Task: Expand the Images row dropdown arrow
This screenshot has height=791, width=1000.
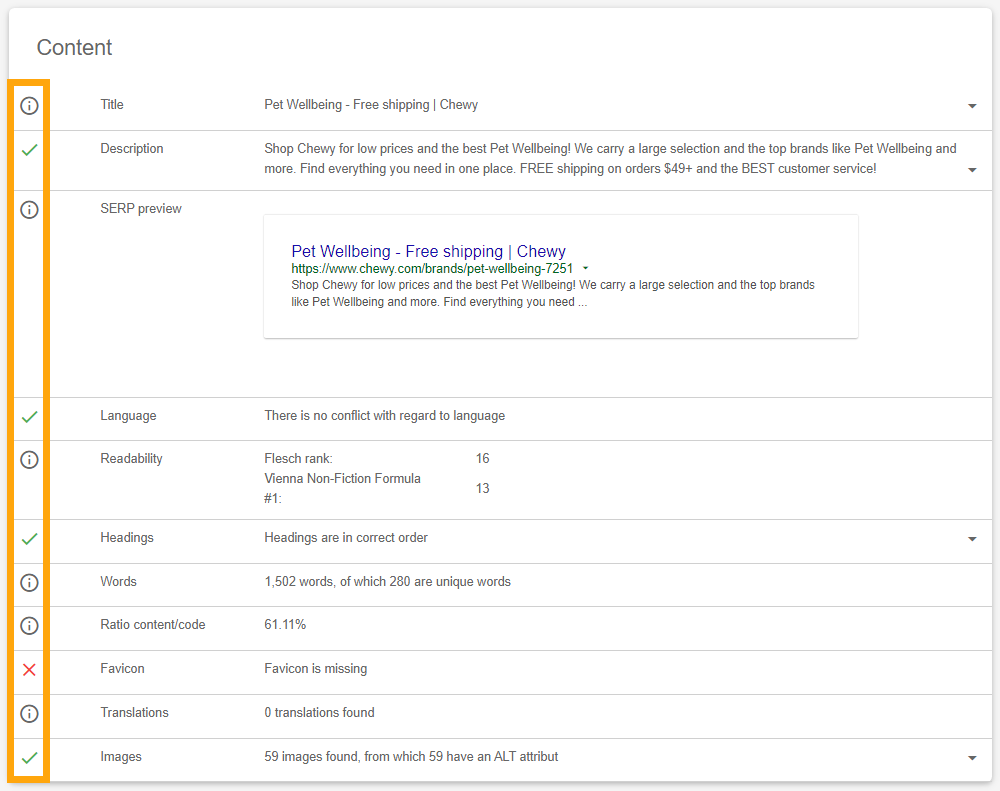Action: (x=972, y=758)
